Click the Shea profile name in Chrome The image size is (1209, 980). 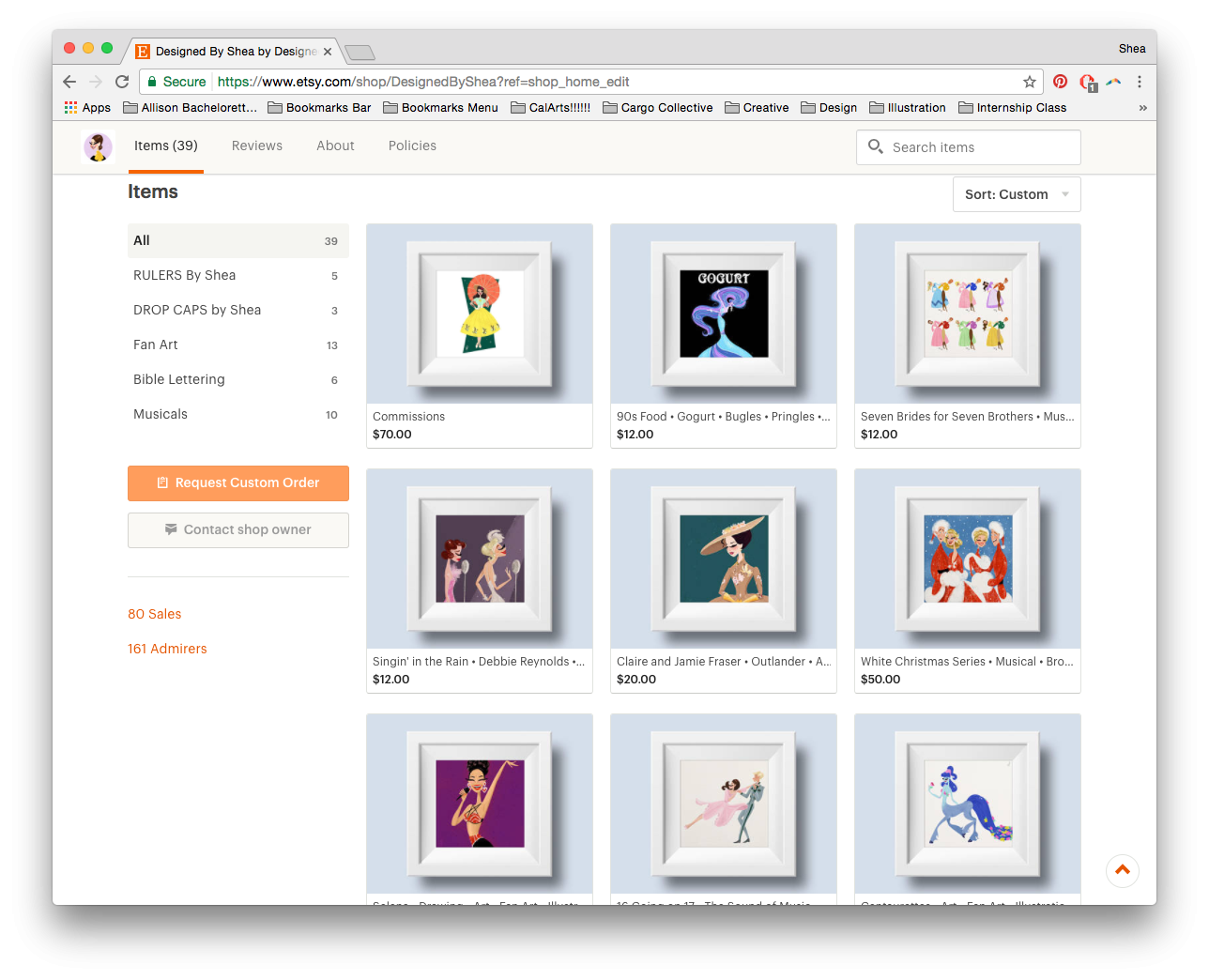pos(1132,49)
